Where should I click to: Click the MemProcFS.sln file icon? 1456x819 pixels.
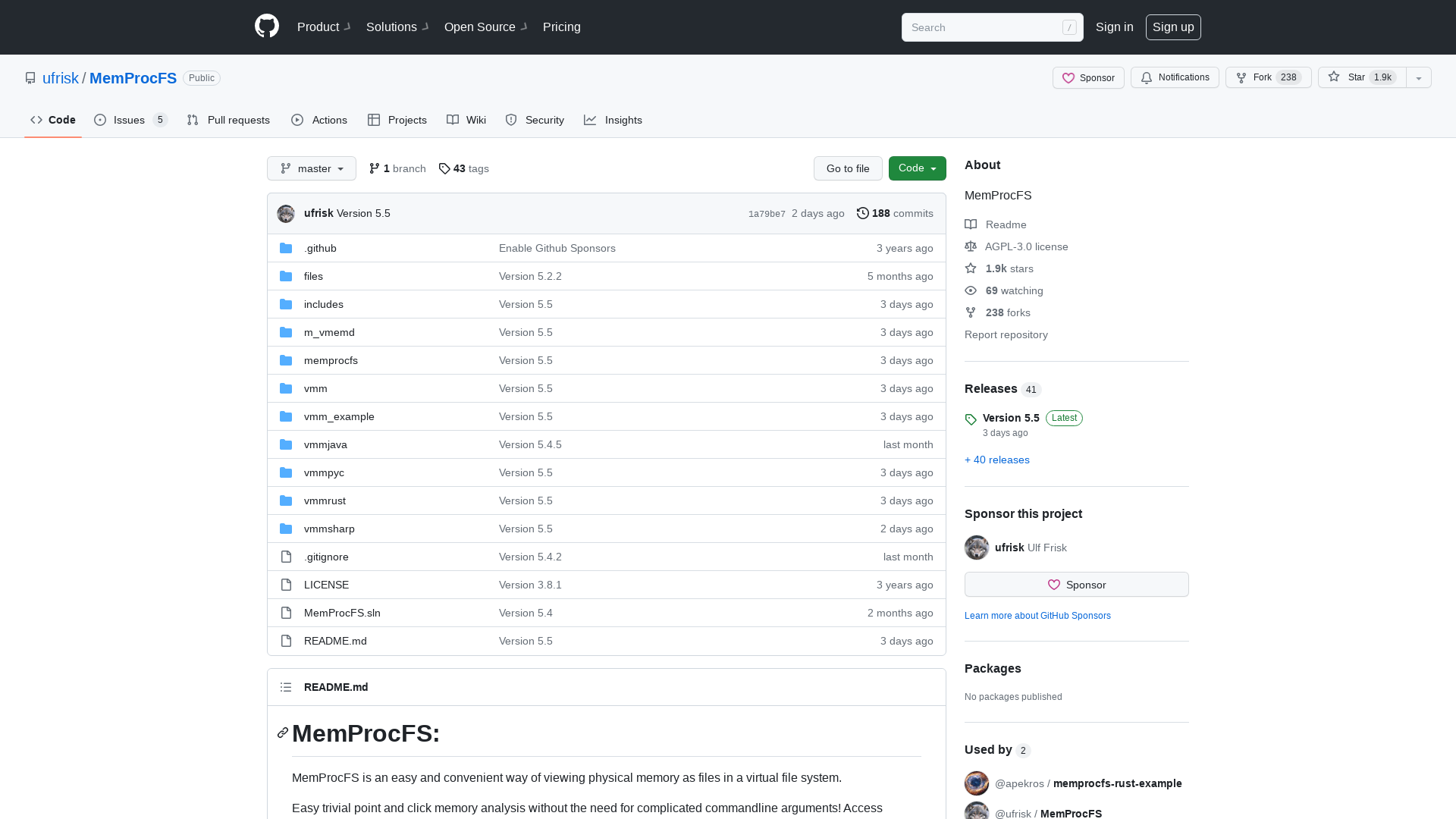coord(286,613)
